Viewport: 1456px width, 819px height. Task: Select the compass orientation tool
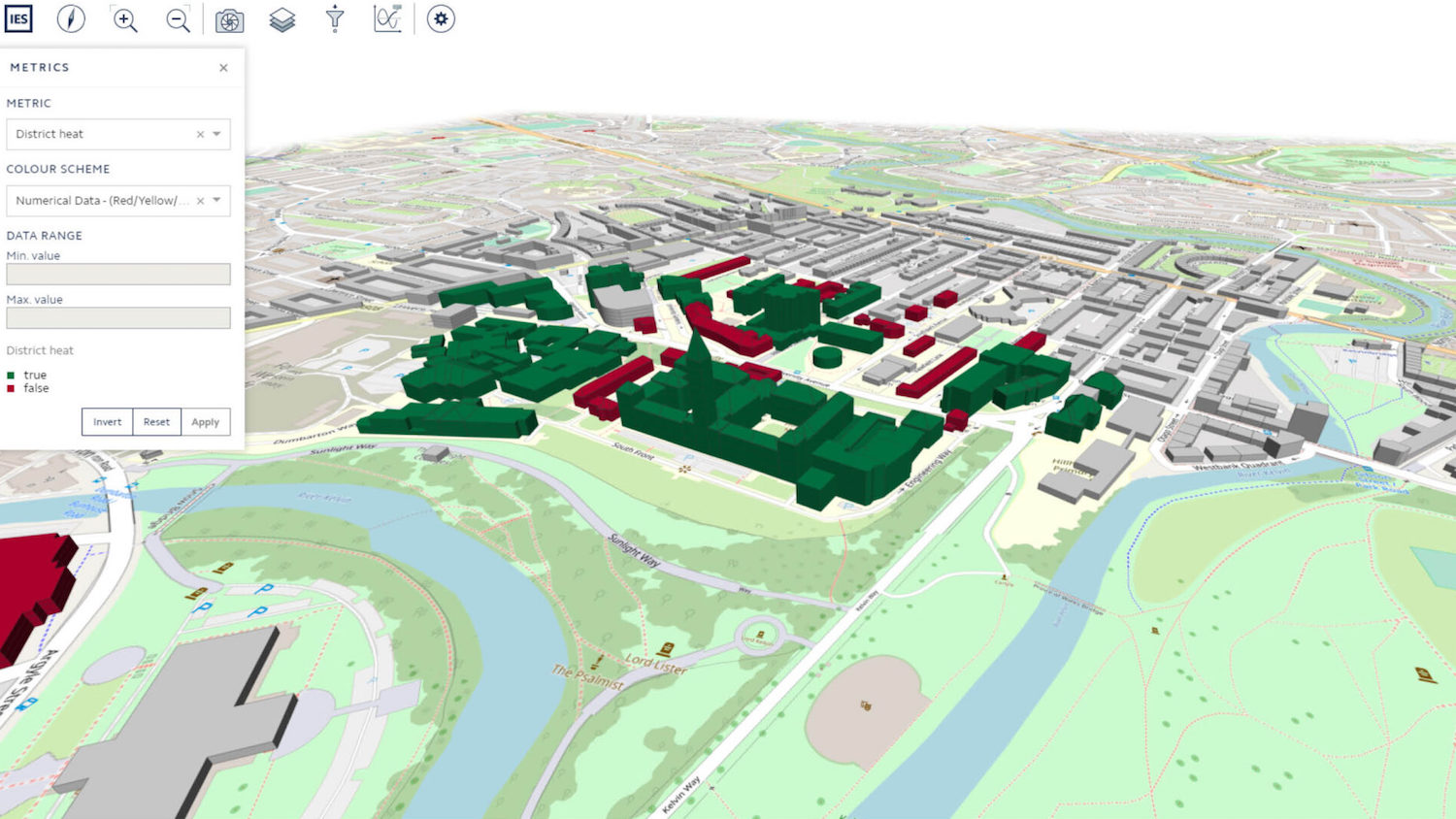click(x=71, y=18)
